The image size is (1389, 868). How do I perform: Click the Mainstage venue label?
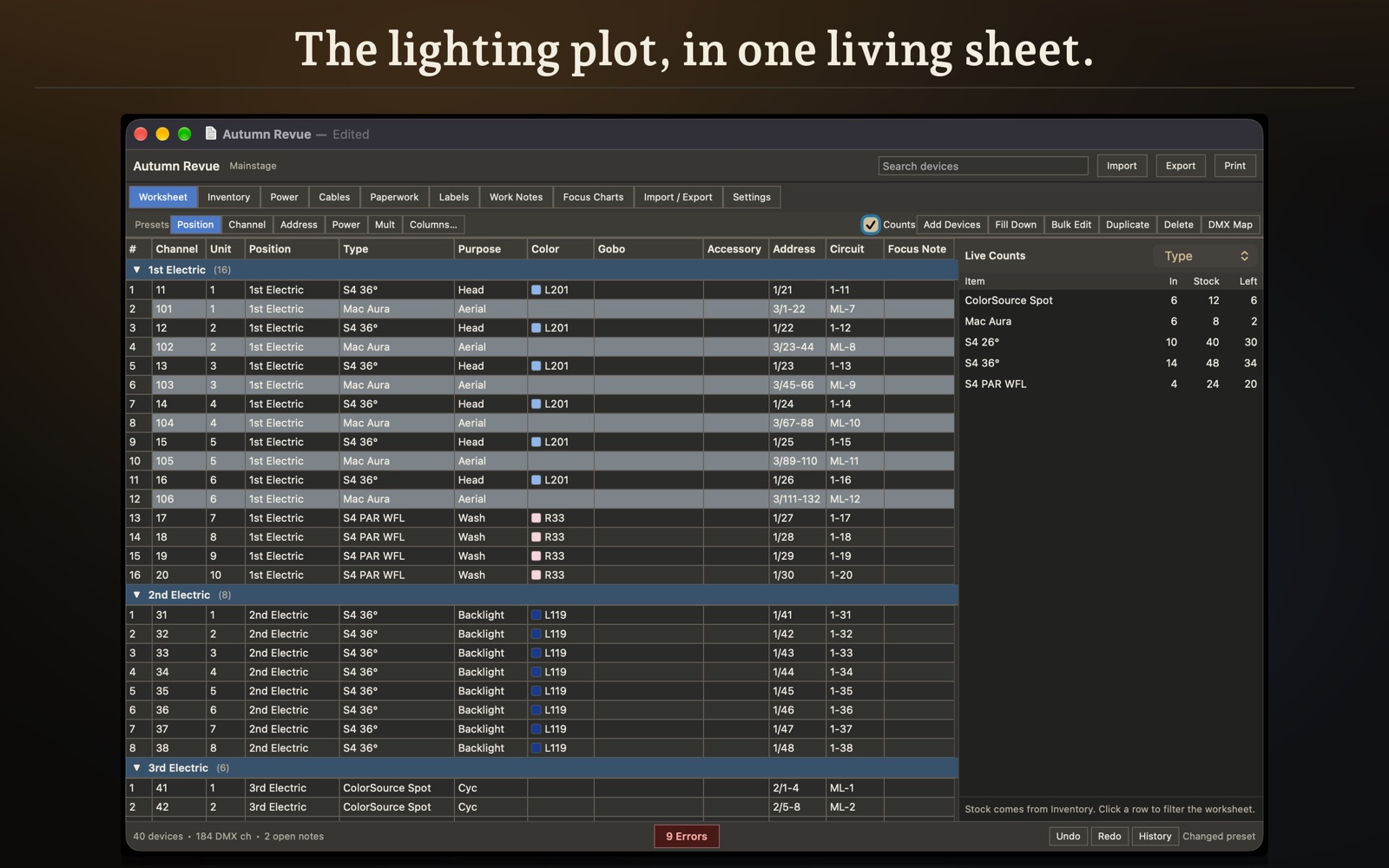(253, 166)
